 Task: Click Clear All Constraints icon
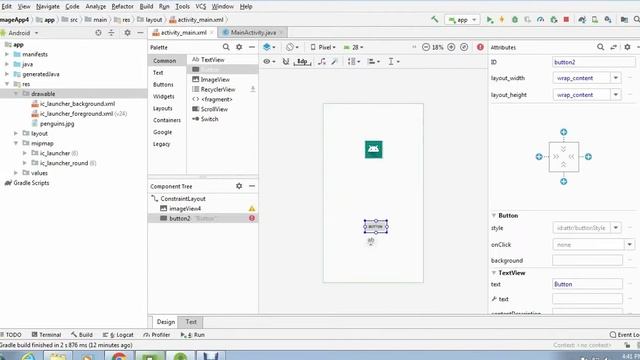tap(322, 62)
